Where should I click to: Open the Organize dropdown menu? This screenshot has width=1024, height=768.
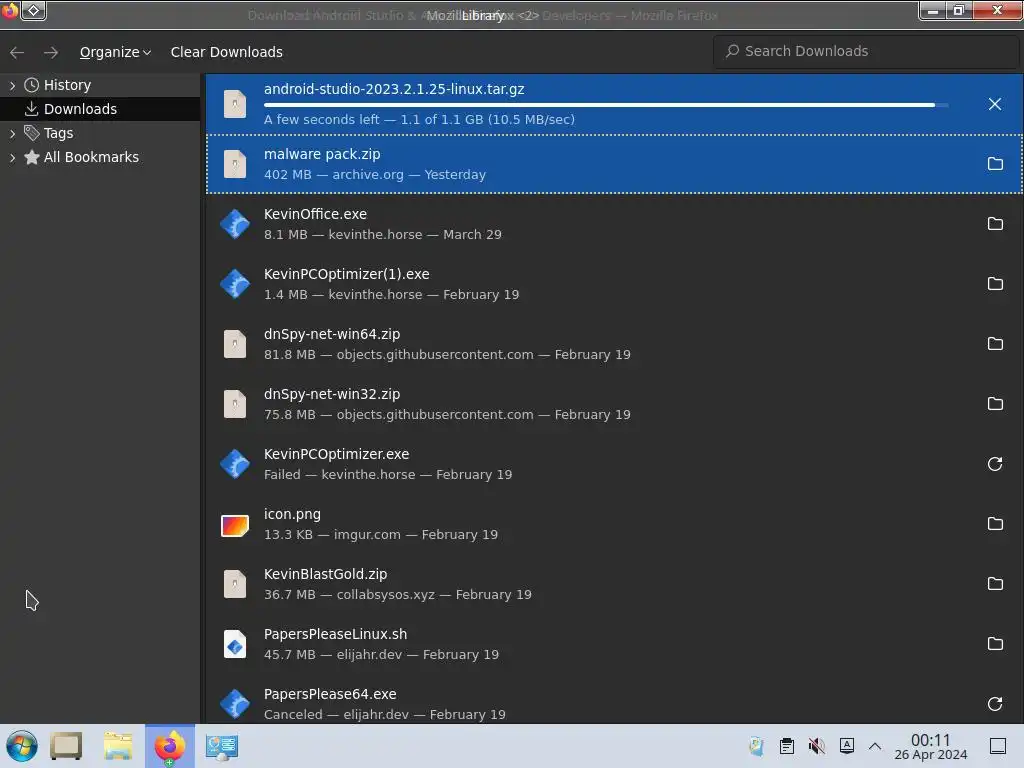click(115, 52)
